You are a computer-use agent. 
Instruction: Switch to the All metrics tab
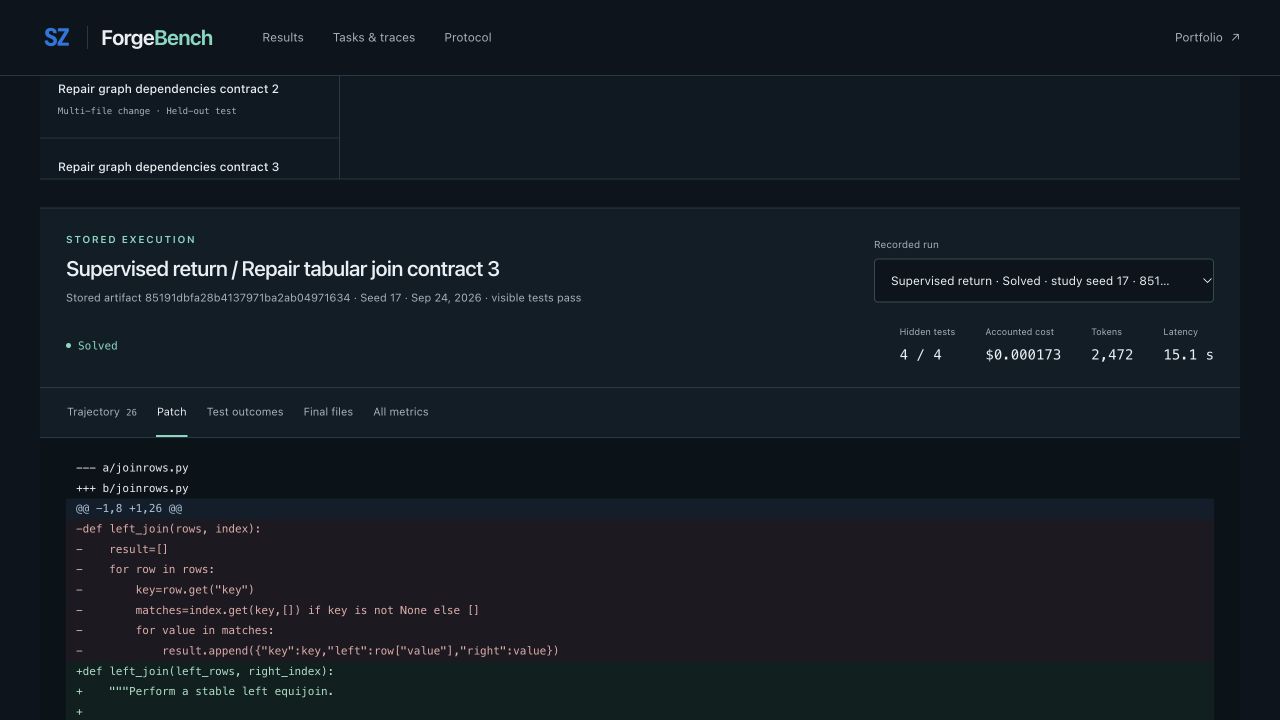[401, 412]
